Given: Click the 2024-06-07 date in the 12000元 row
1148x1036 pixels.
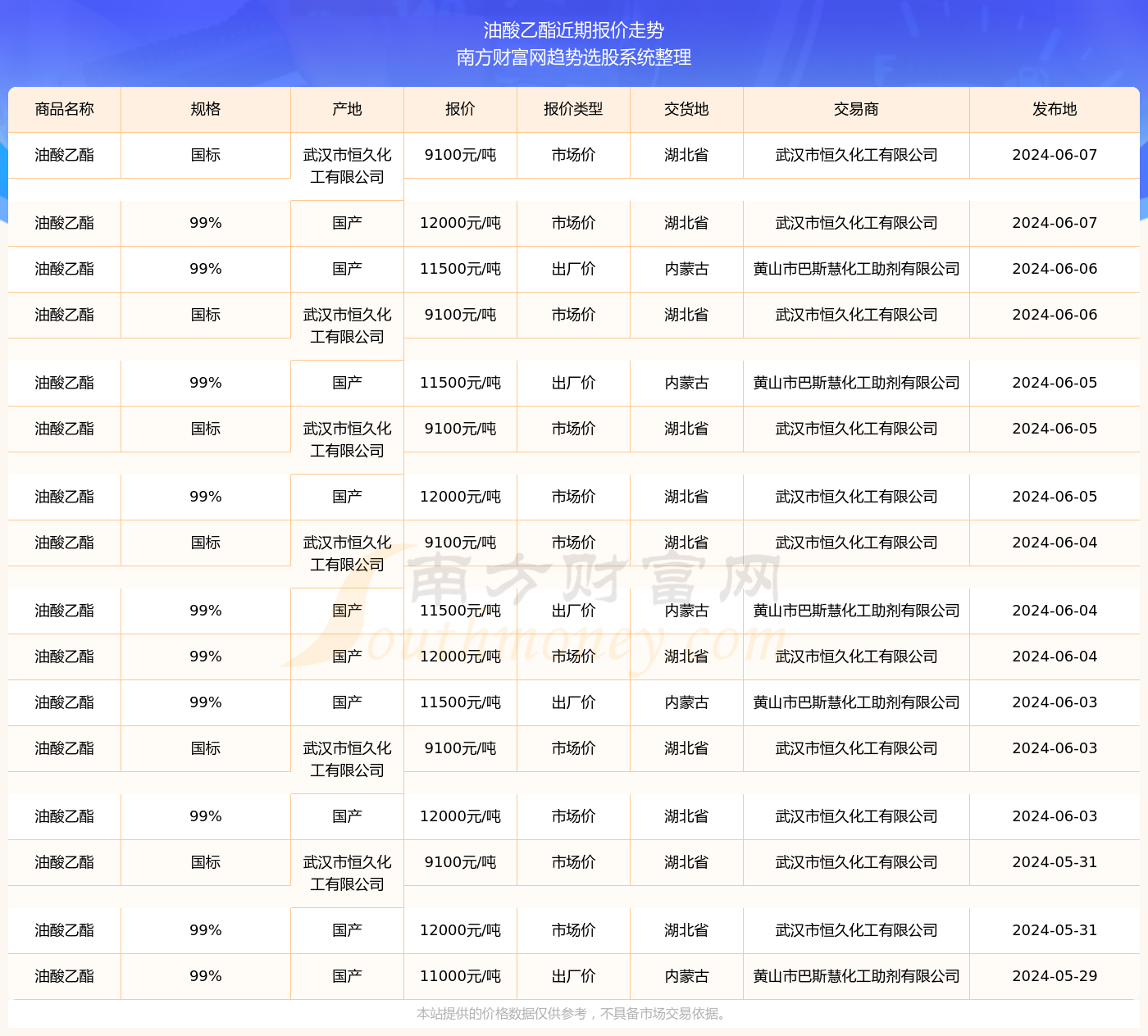Looking at the screenshot, I should (1055, 223).
